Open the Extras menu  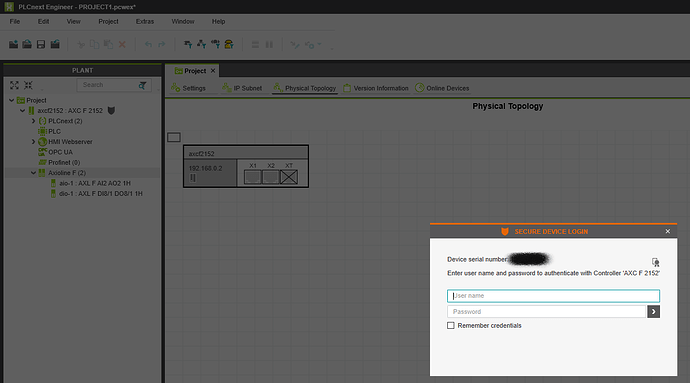tap(145, 22)
